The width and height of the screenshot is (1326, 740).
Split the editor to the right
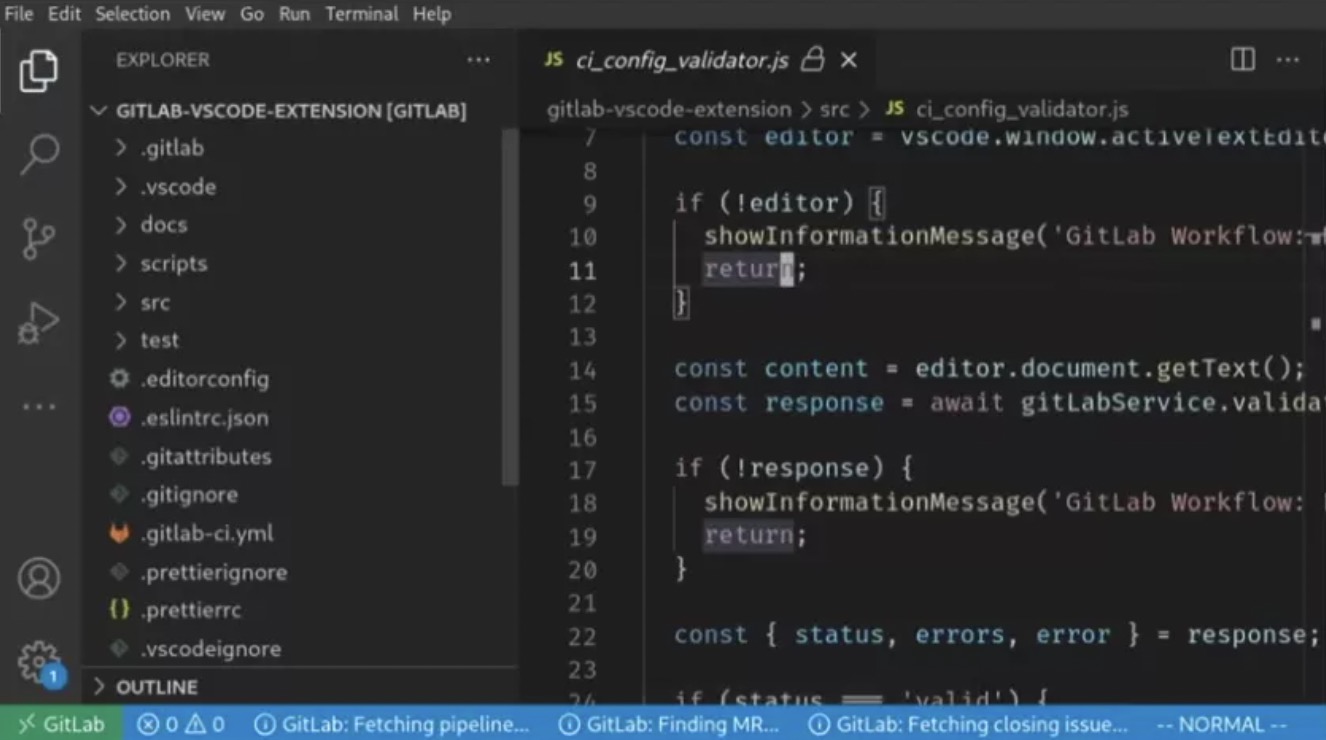1242,60
